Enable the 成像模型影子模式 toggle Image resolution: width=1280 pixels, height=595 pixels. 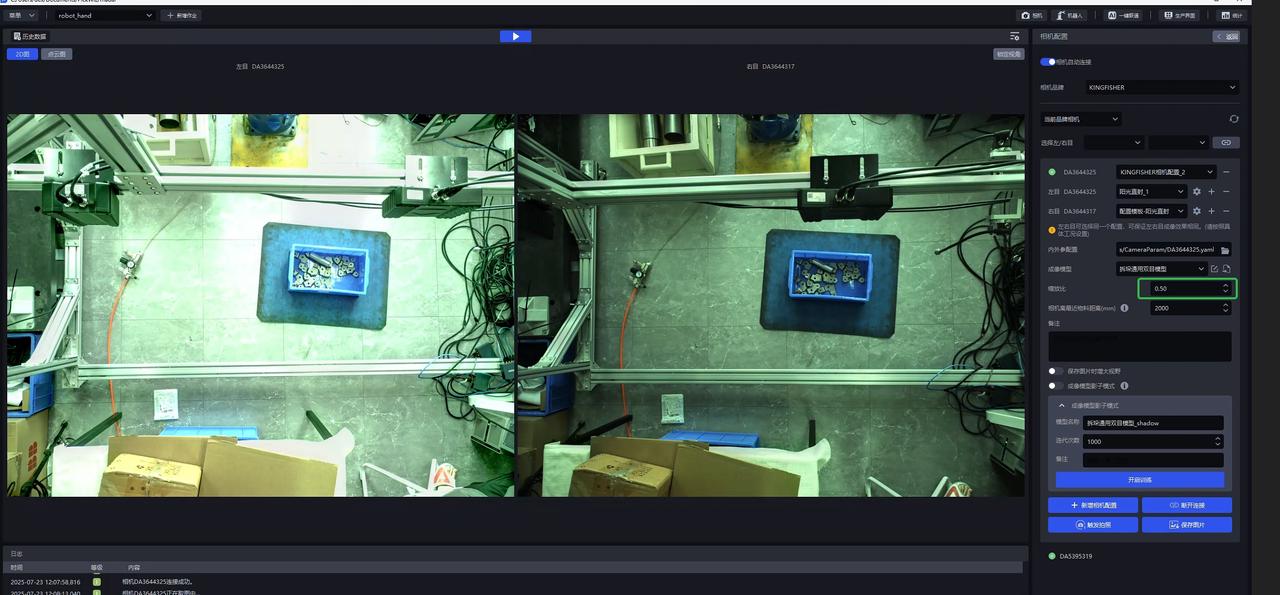pos(1054,386)
